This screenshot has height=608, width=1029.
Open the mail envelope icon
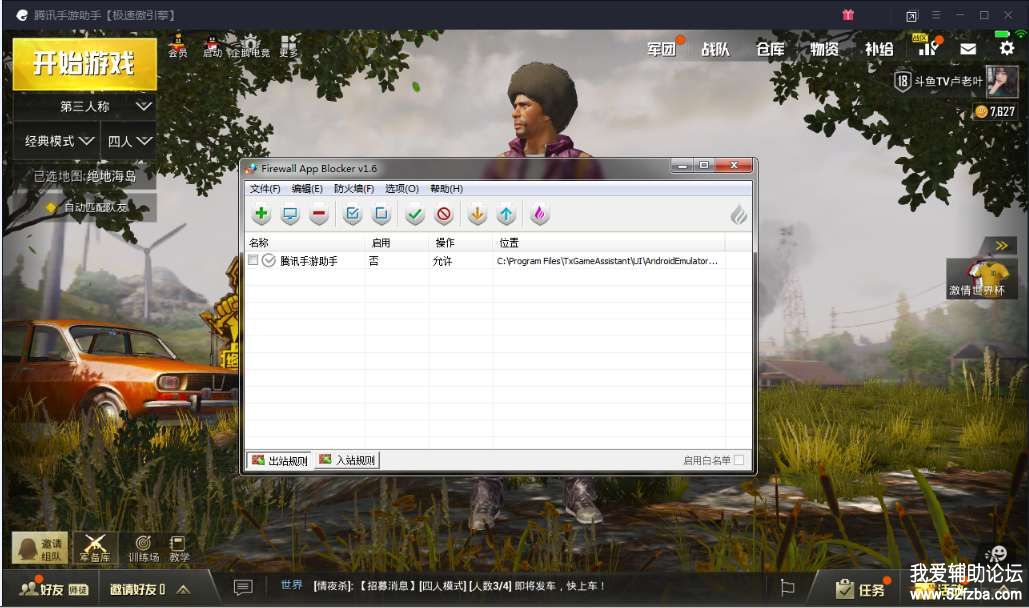pos(968,49)
